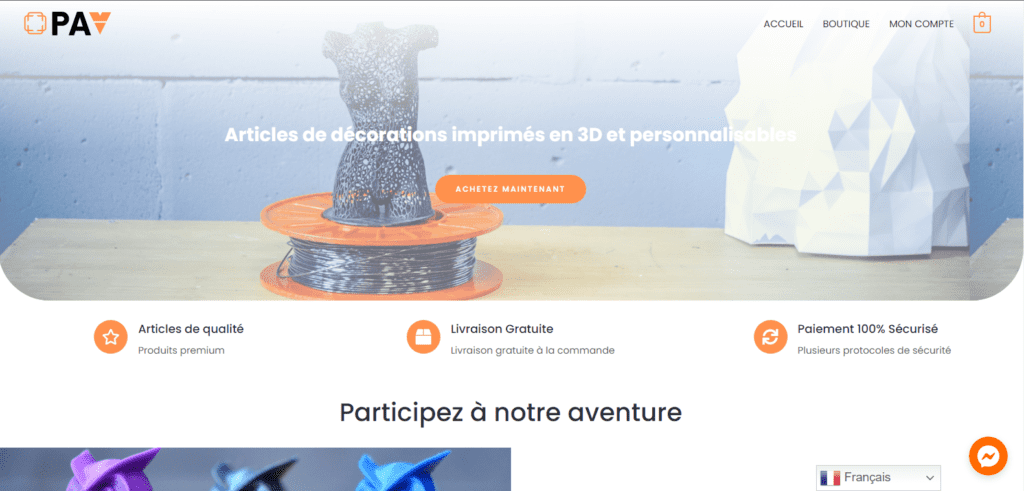
Task: Click the box icon for Livraison Gratuite
Action: pyautogui.click(x=423, y=337)
